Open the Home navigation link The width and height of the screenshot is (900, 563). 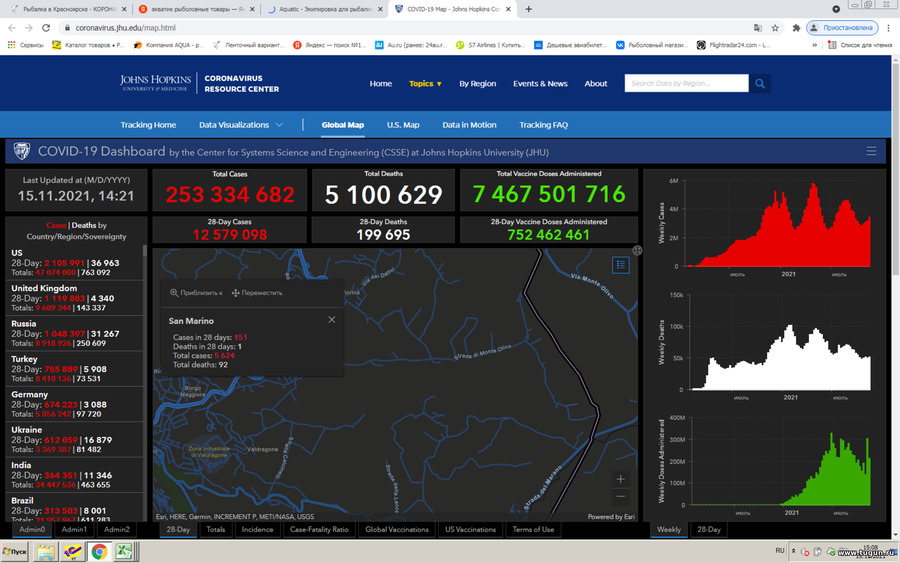381,83
